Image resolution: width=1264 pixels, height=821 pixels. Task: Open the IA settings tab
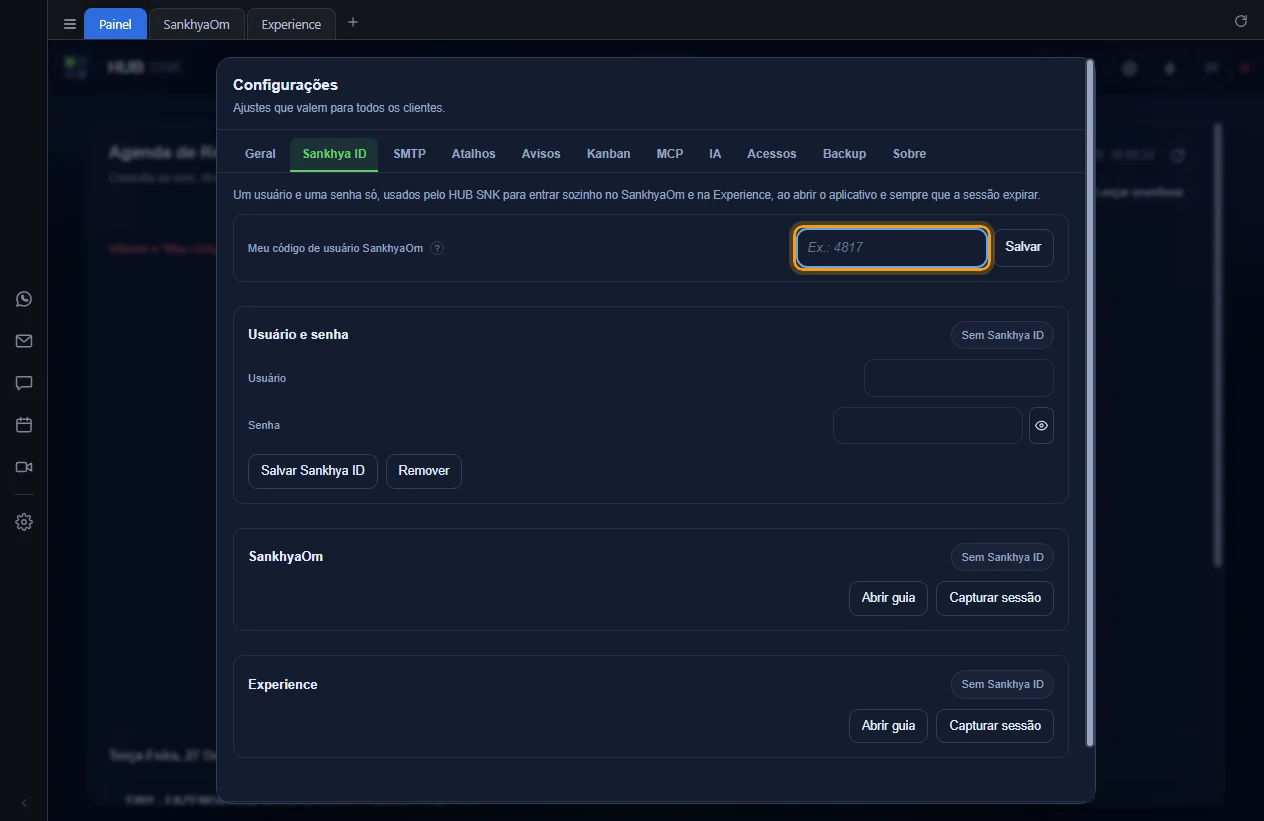click(715, 154)
